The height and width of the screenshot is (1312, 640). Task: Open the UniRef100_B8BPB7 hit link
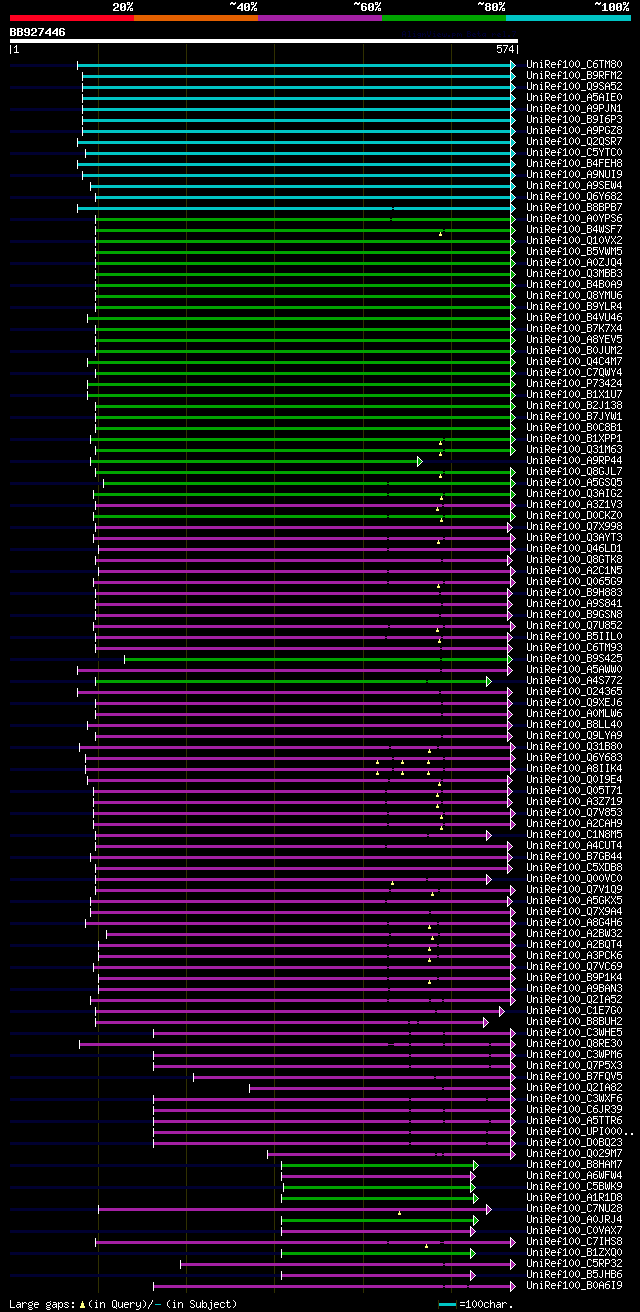click(x=574, y=208)
